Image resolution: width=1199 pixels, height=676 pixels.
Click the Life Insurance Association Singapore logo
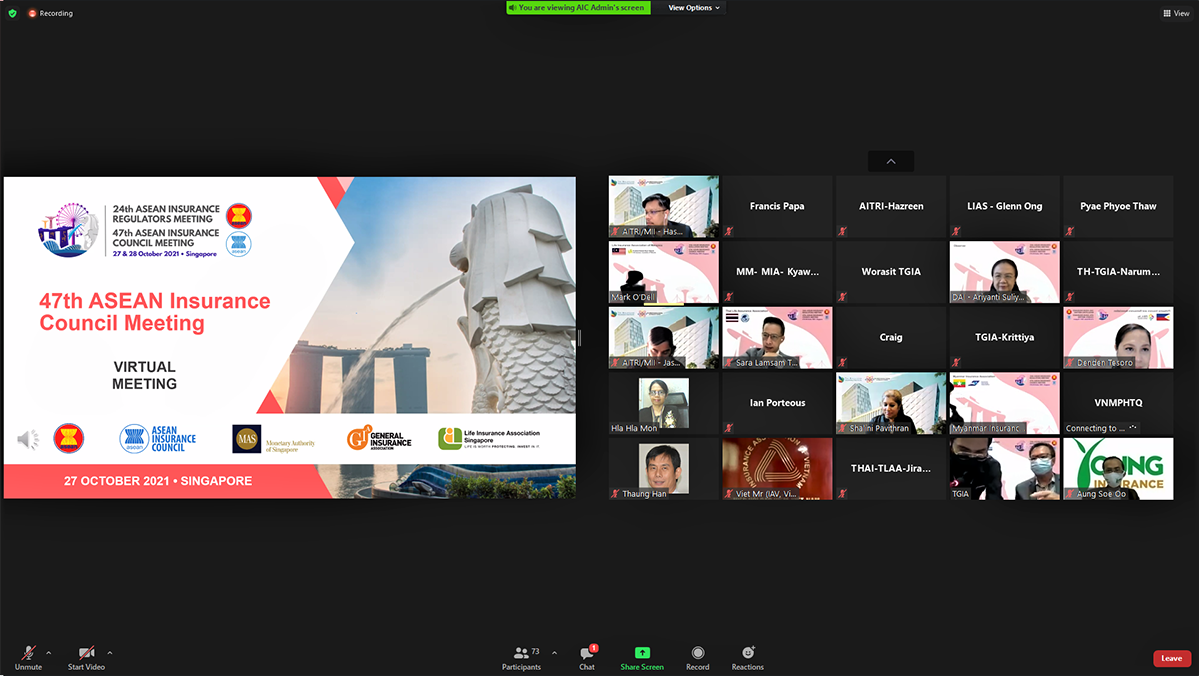[489, 438]
